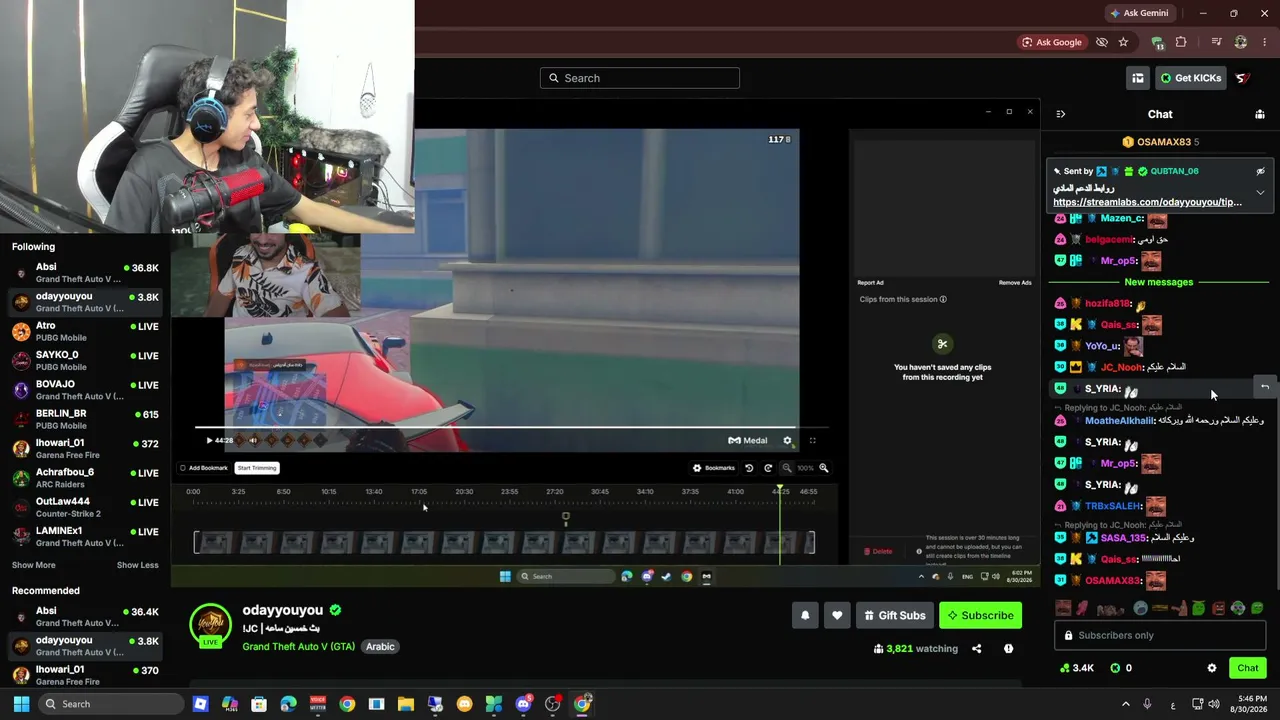Zoom in the Medal timeline
The image size is (1280, 720).
point(824,468)
